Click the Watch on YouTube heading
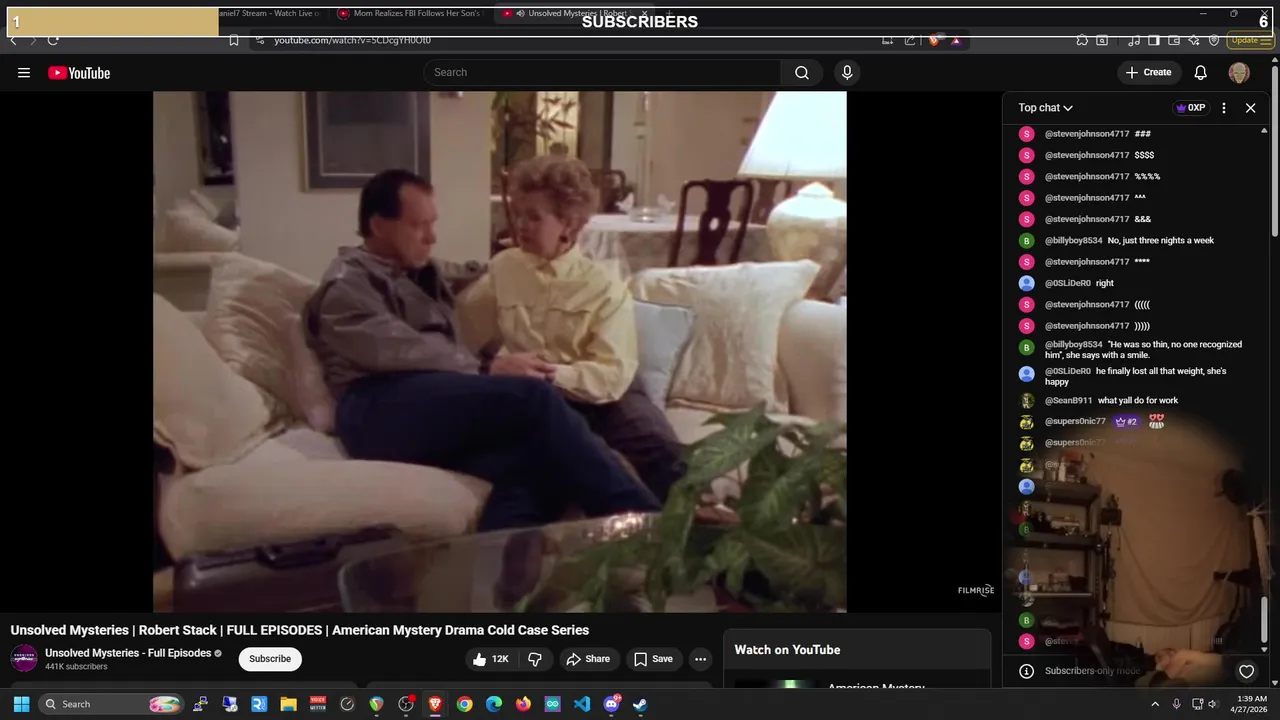The width and height of the screenshot is (1280, 720). (787, 650)
